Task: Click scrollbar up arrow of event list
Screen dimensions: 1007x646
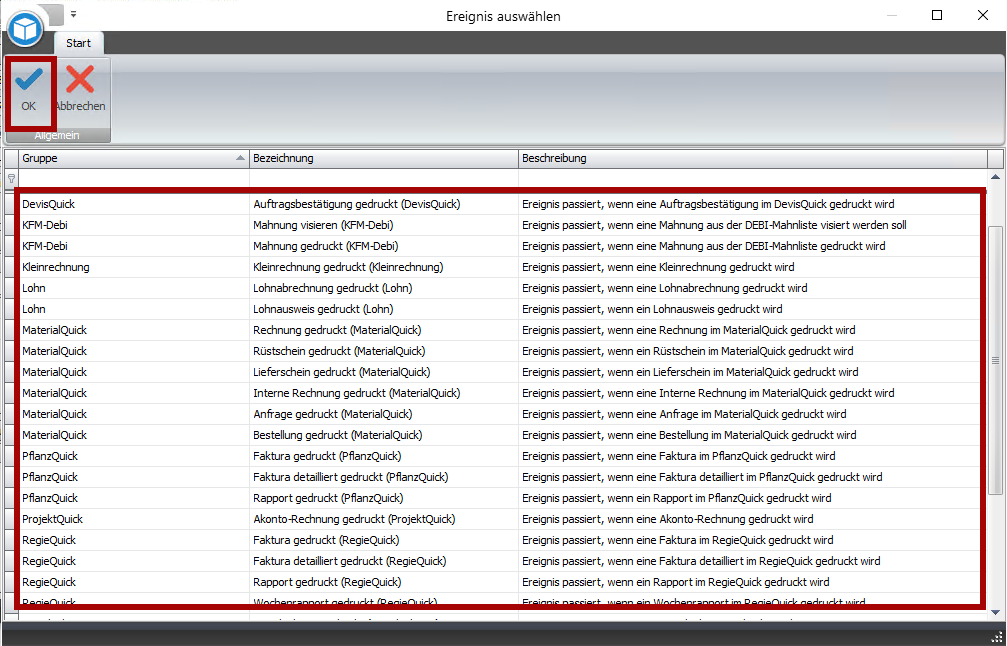Action: [995, 177]
